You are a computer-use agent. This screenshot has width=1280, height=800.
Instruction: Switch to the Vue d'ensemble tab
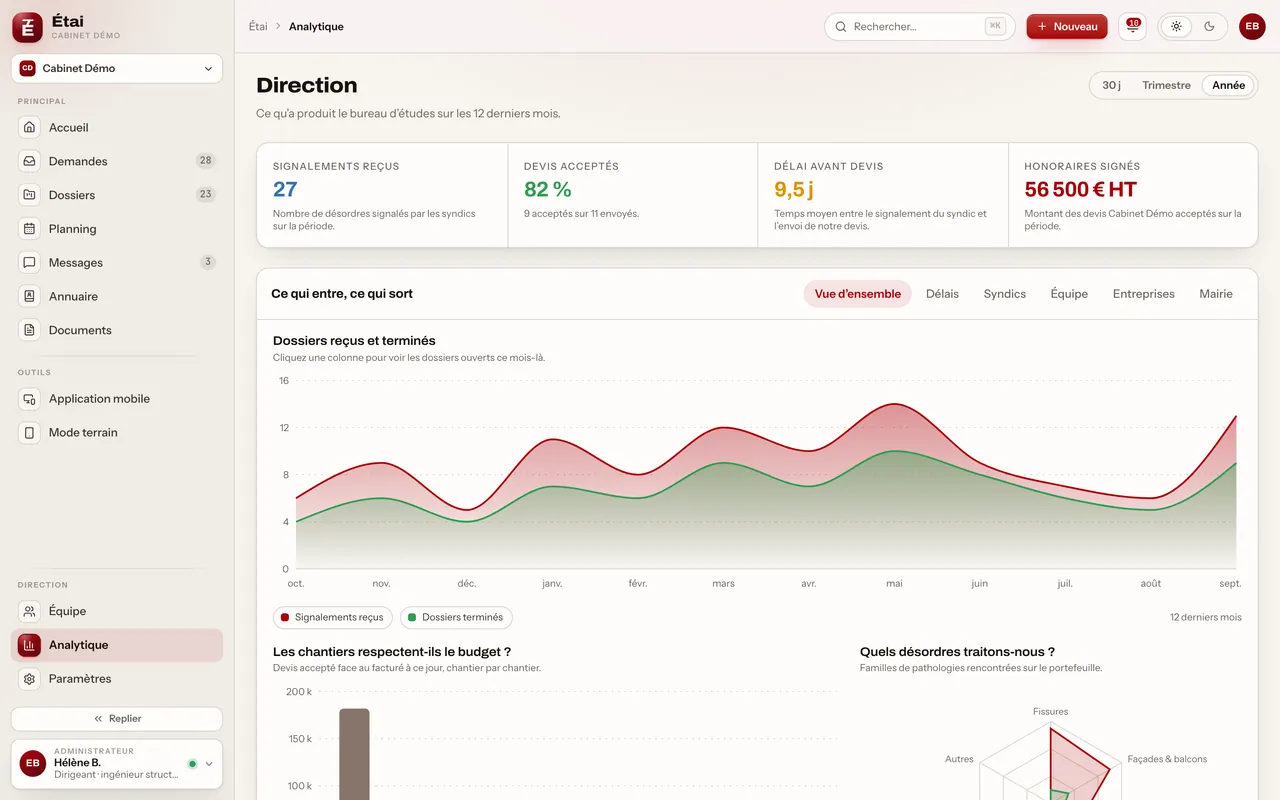[857, 294]
